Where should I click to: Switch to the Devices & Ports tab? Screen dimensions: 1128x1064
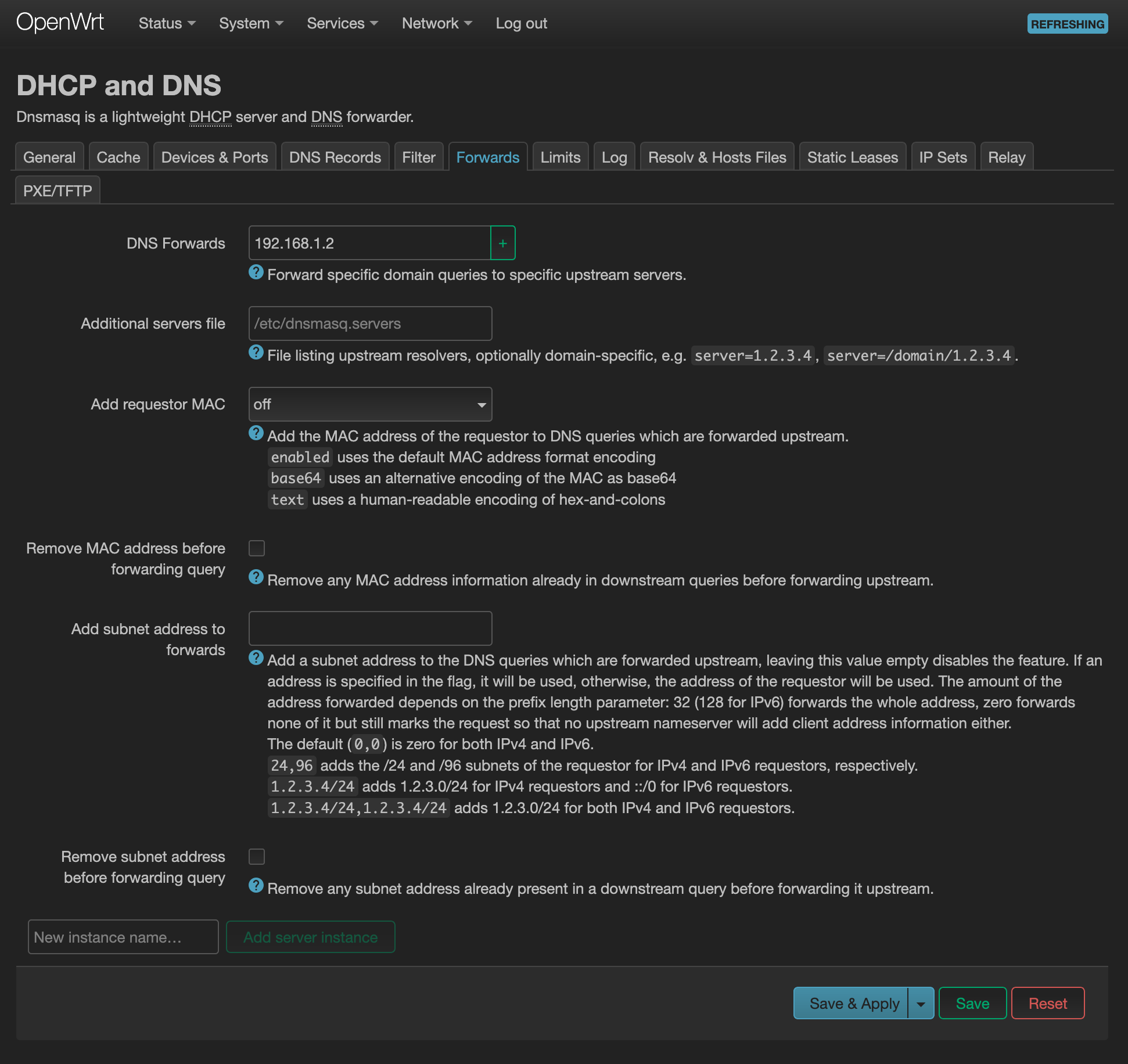[x=215, y=157]
